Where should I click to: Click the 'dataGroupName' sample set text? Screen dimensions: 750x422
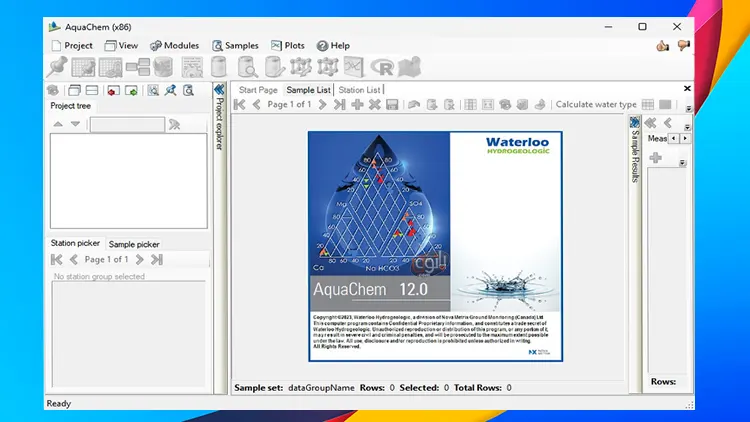point(321,388)
